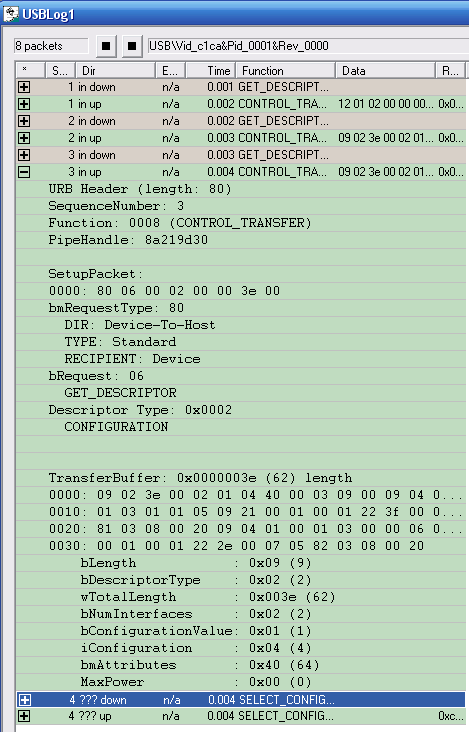Image resolution: width=469 pixels, height=732 pixels.
Task: Click the 8 packets count field
Action: (x=51, y=46)
